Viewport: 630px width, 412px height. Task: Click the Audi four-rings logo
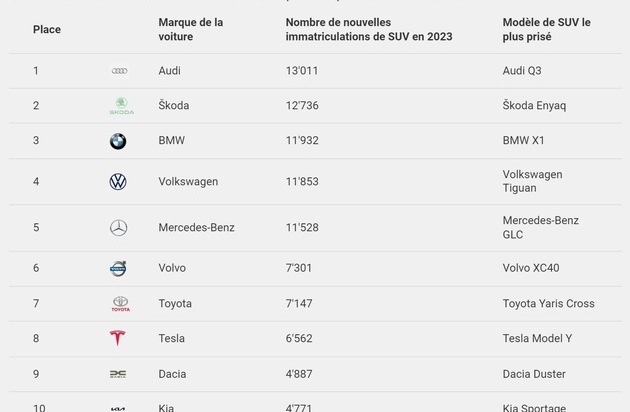(119, 71)
